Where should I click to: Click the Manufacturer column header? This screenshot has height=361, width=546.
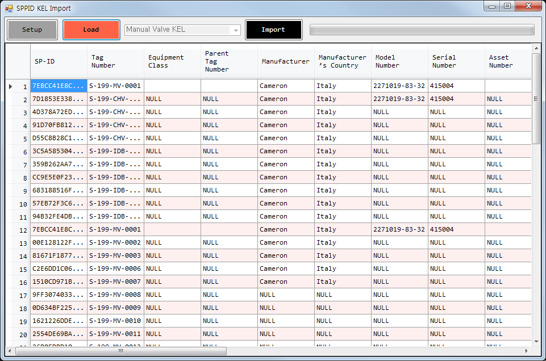click(x=286, y=61)
